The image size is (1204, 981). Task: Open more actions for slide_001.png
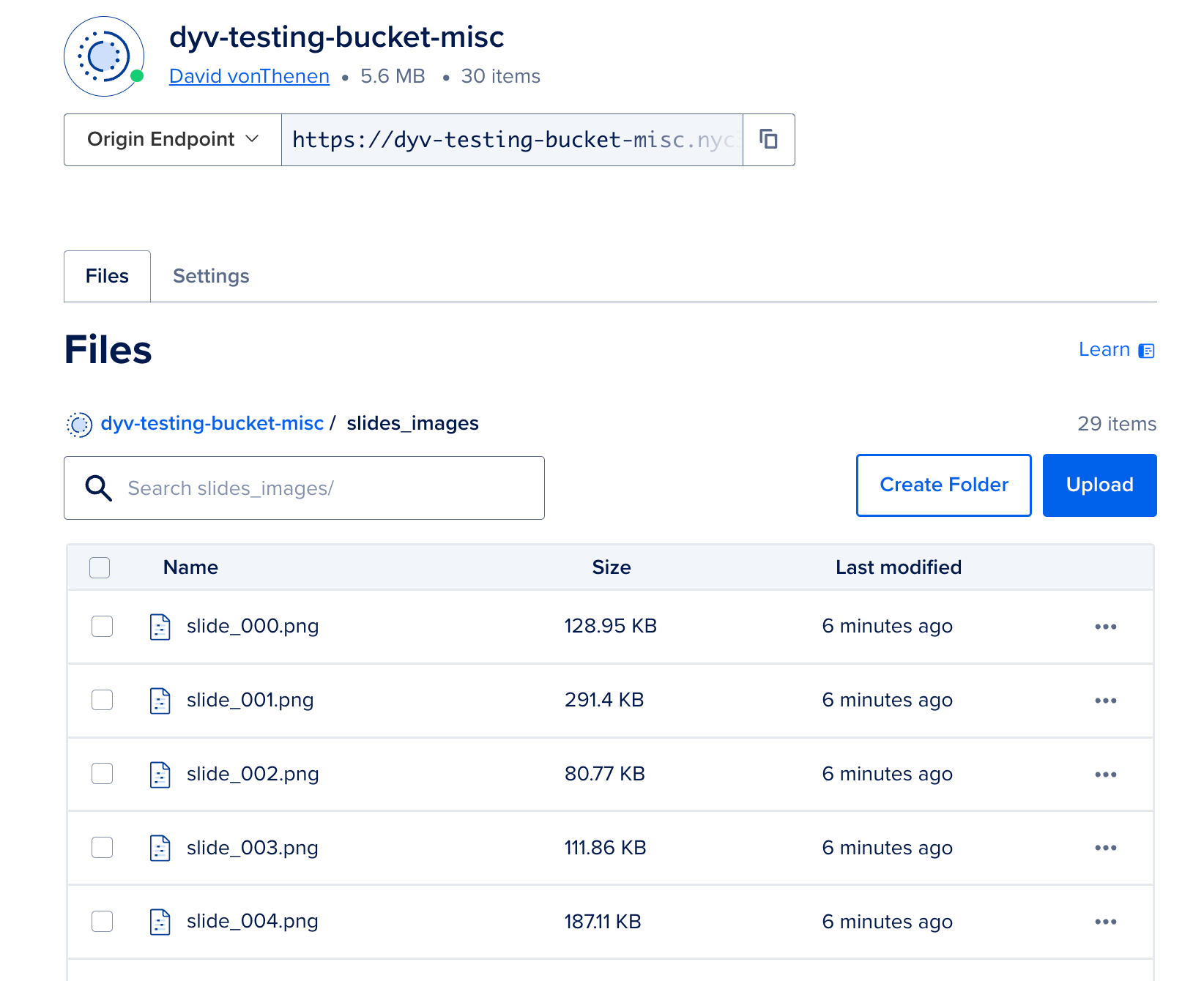pyautogui.click(x=1106, y=701)
